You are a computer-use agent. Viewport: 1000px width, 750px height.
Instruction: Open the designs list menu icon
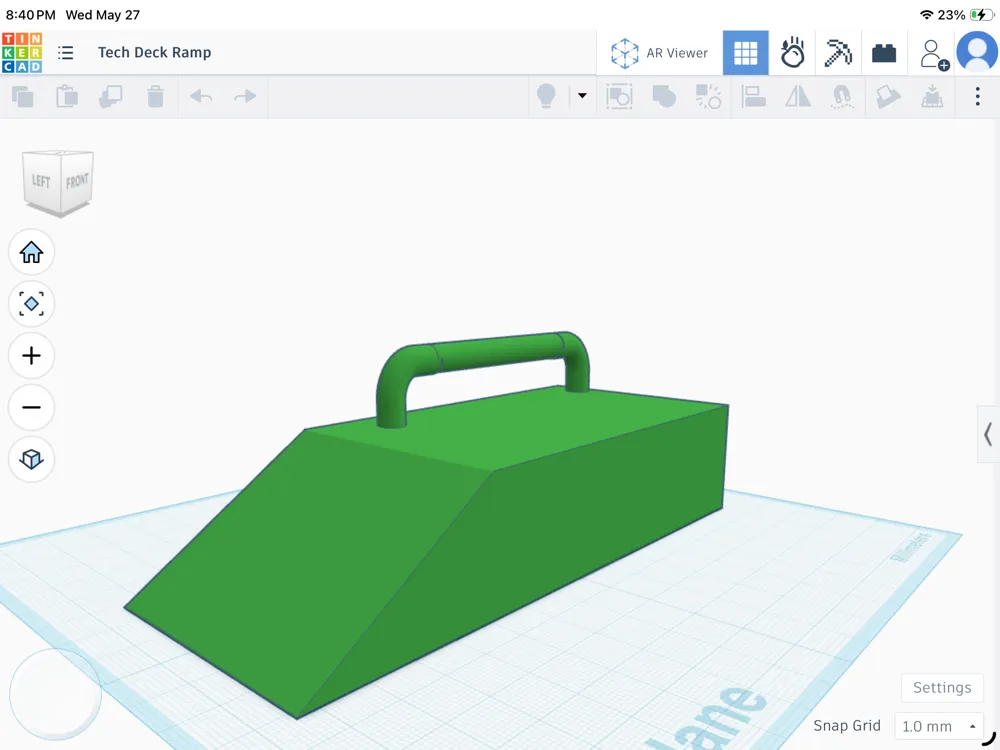pyautogui.click(x=66, y=52)
